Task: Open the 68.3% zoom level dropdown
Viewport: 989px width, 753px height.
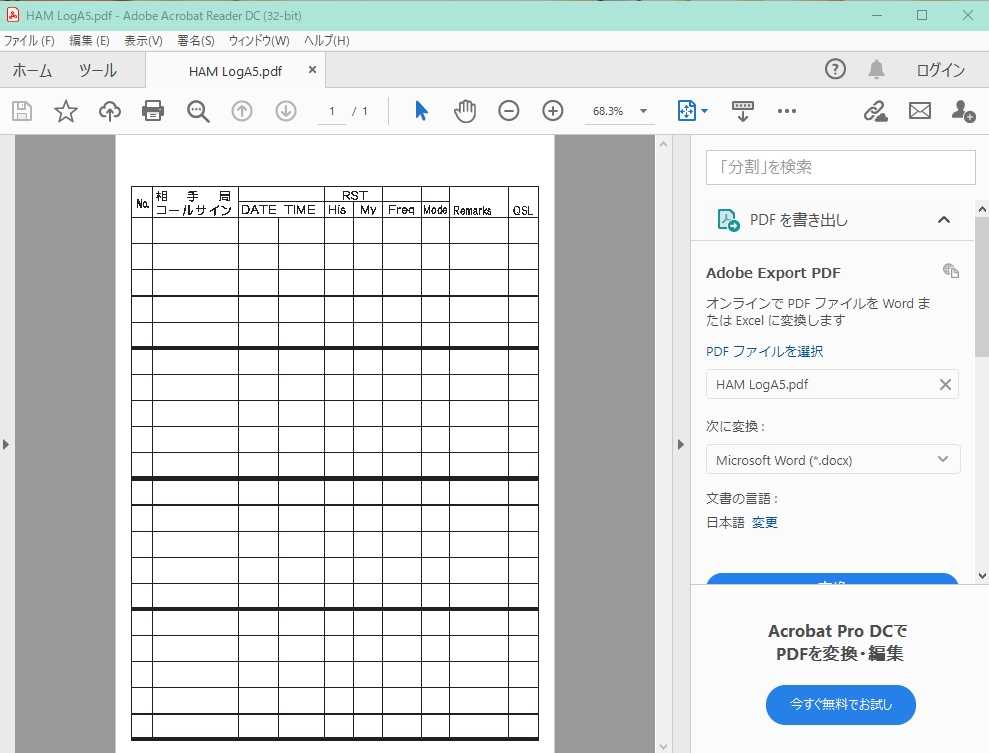Action: point(619,111)
